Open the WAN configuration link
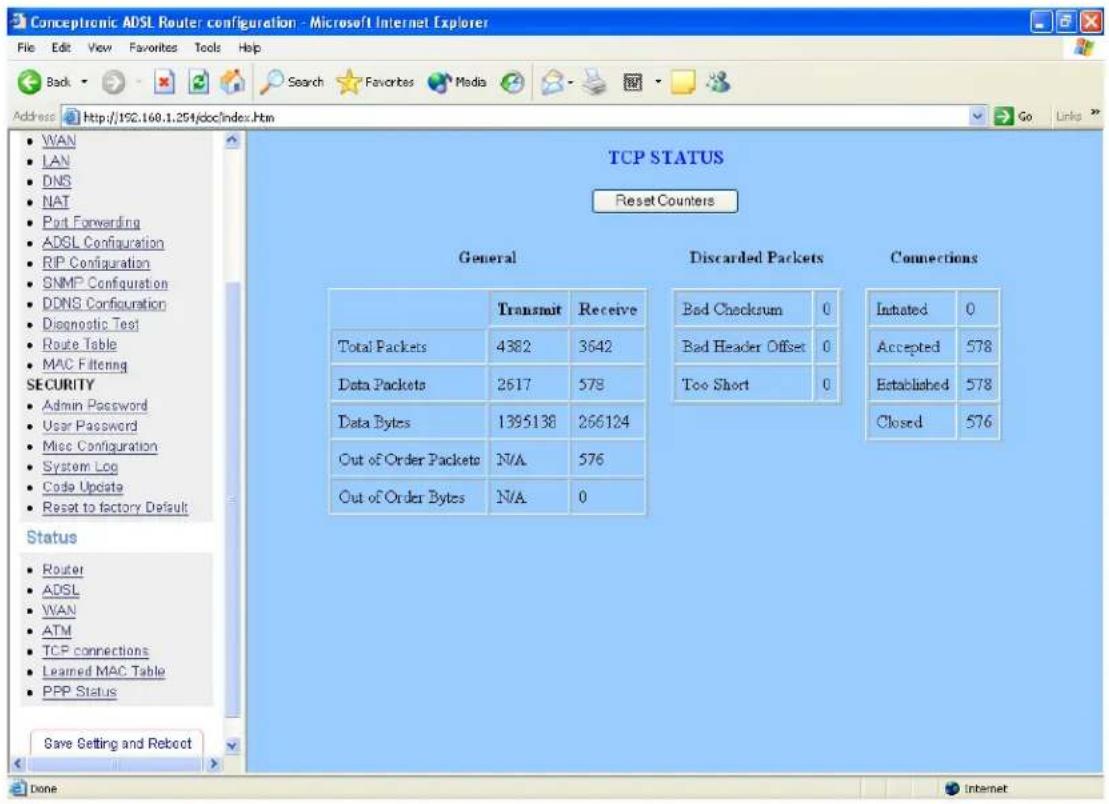This screenshot has width=1109, height=804. tap(59, 141)
